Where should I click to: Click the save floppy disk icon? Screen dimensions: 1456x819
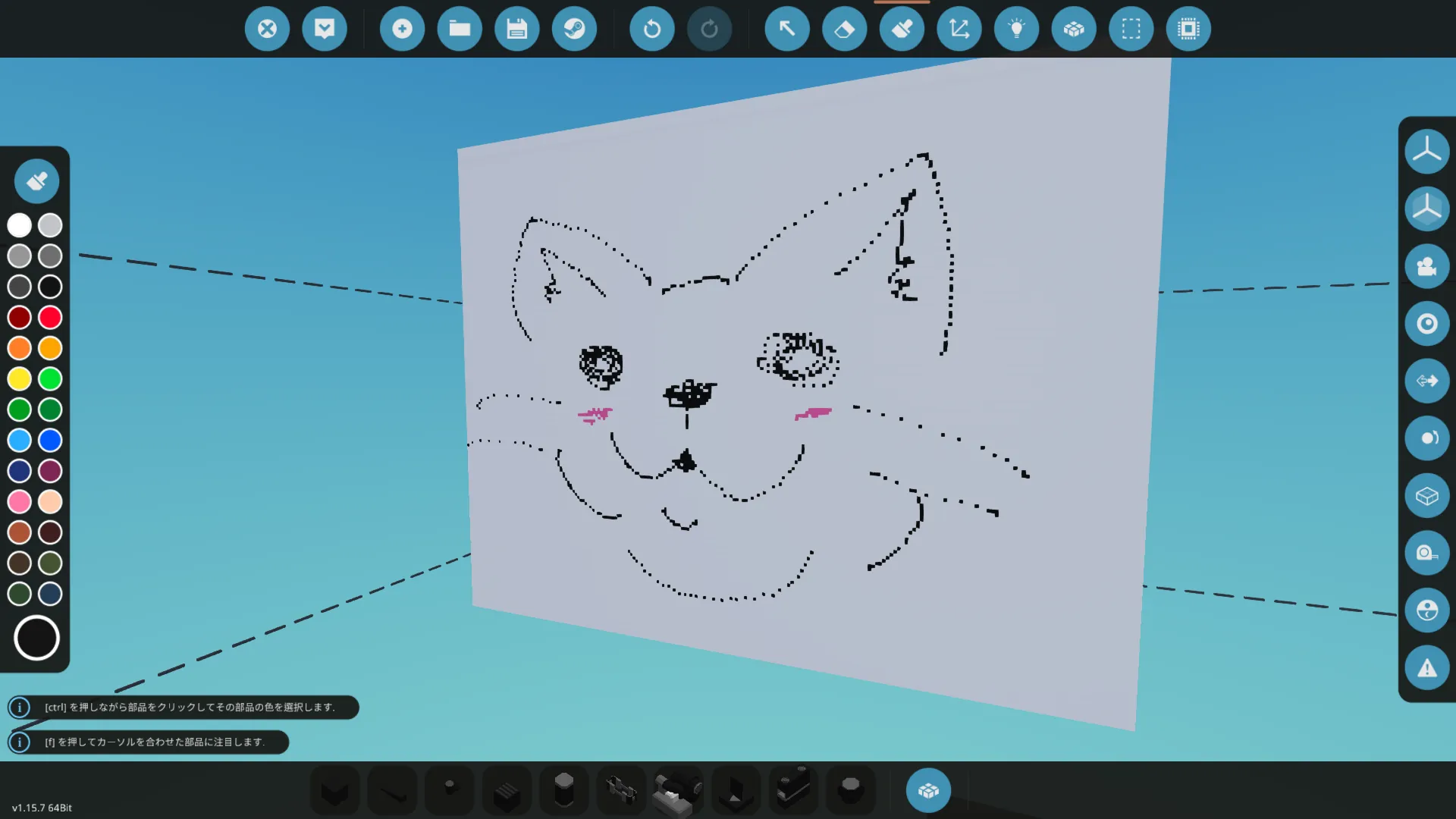pyautogui.click(x=517, y=29)
